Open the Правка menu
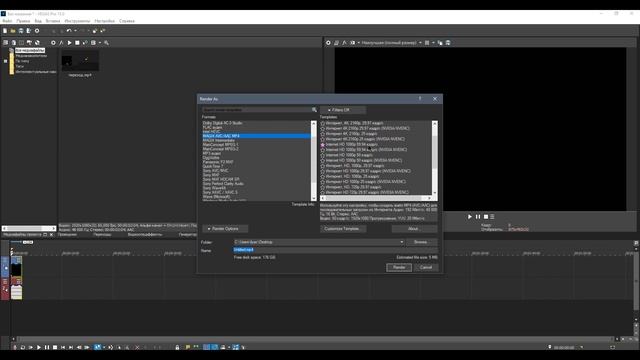 (x=23, y=21)
